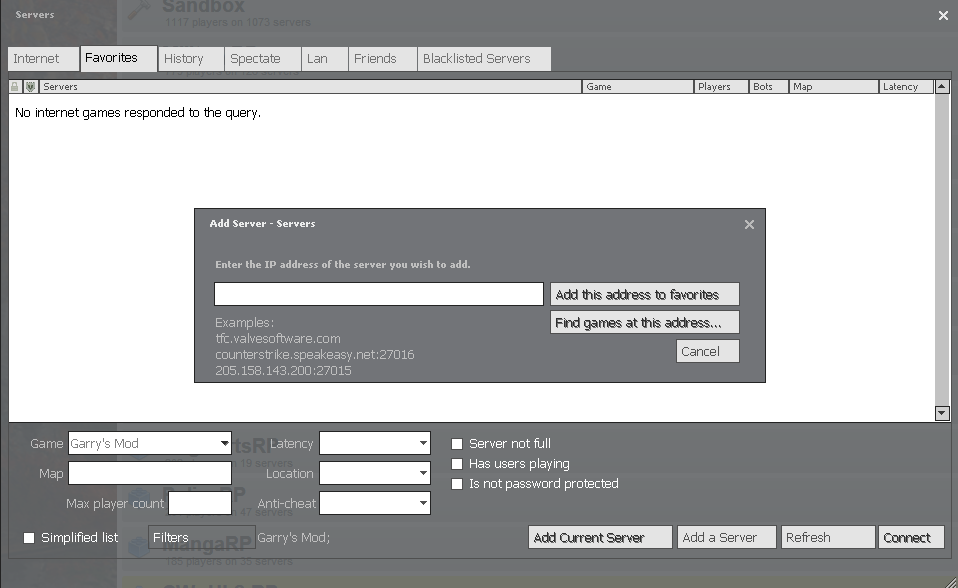Click the Add Current Server button
This screenshot has width=958, height=588.
click(x=600, y=537)
